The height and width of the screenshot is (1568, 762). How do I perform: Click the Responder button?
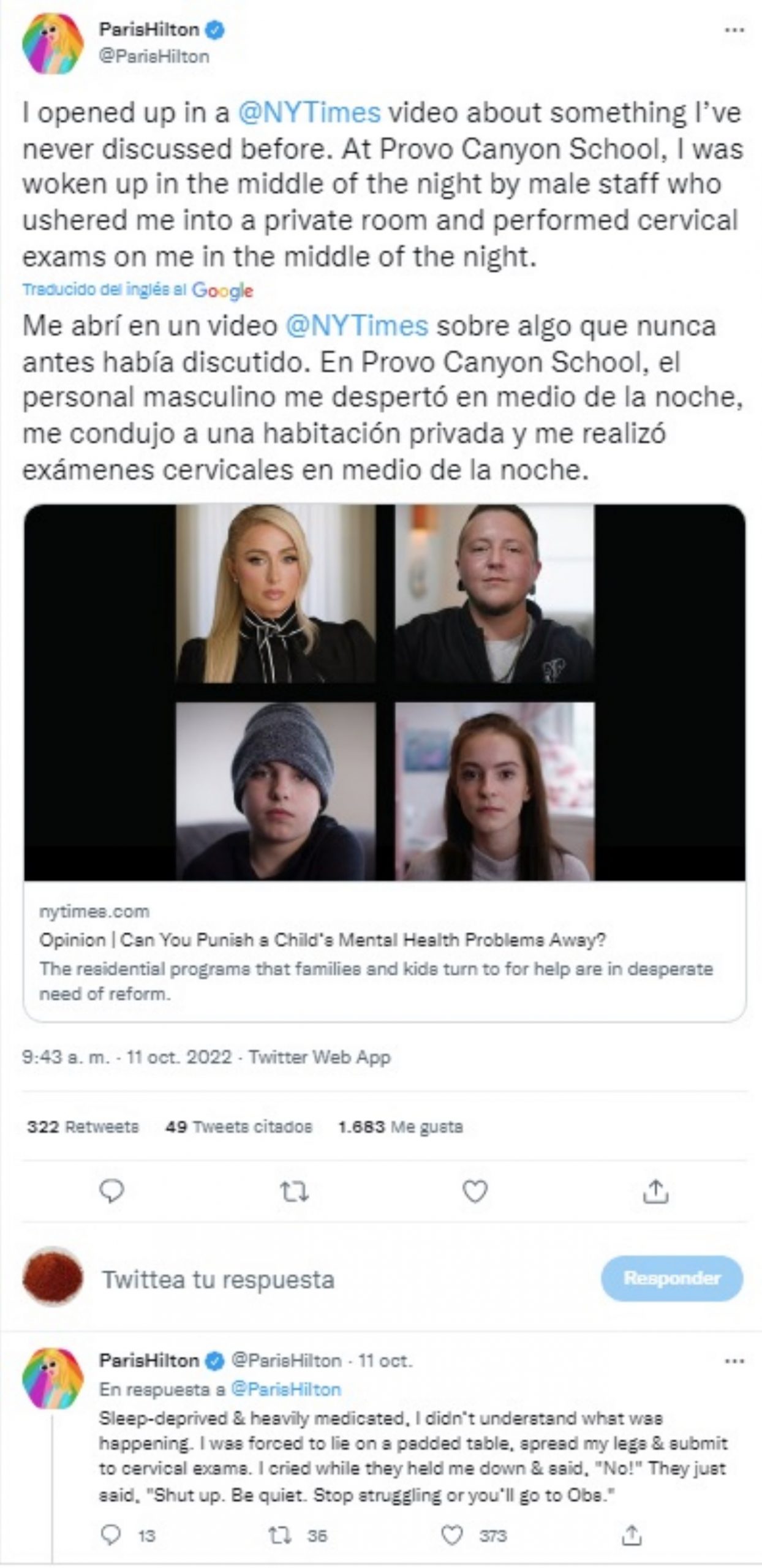click(672, 1278)
